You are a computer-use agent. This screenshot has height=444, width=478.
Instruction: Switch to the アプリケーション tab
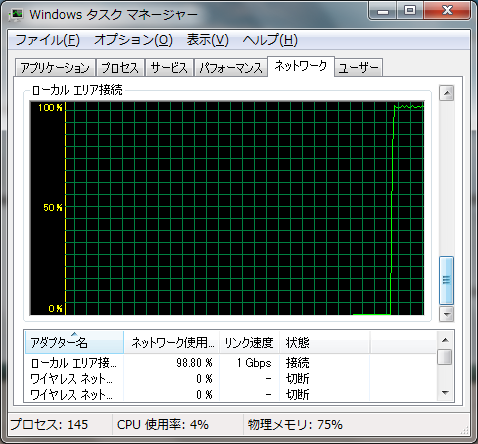[55, 68]
